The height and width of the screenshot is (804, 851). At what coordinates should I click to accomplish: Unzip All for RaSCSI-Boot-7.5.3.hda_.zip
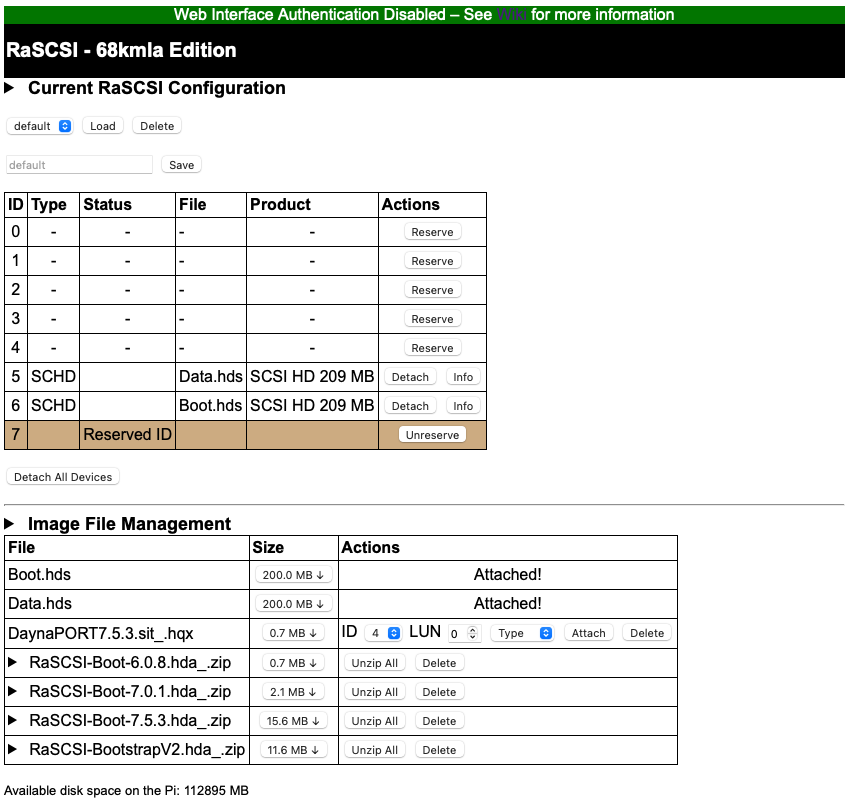(x=375, y=721)
